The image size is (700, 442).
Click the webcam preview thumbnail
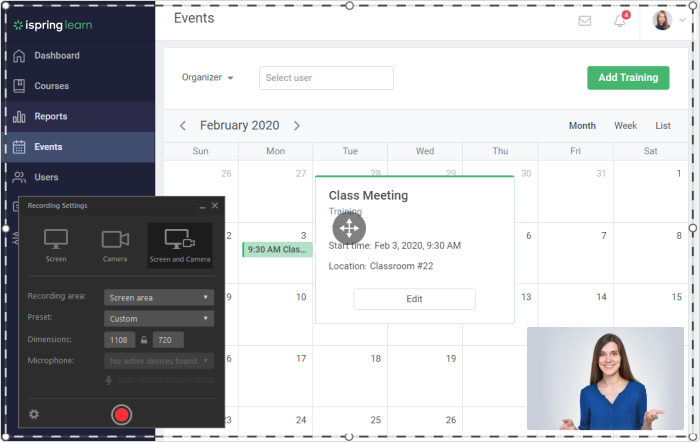point(605,379)
